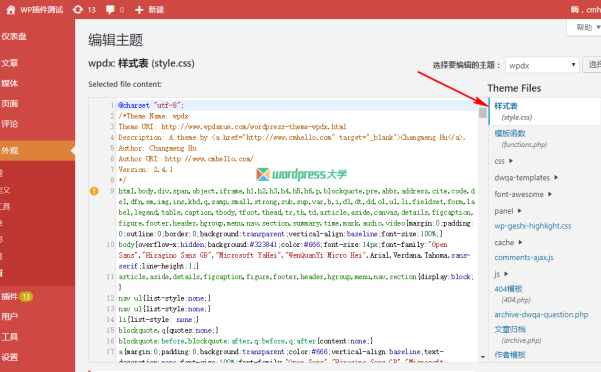
Task: Click line number 12 in gutter
Action: click(110, 298)
